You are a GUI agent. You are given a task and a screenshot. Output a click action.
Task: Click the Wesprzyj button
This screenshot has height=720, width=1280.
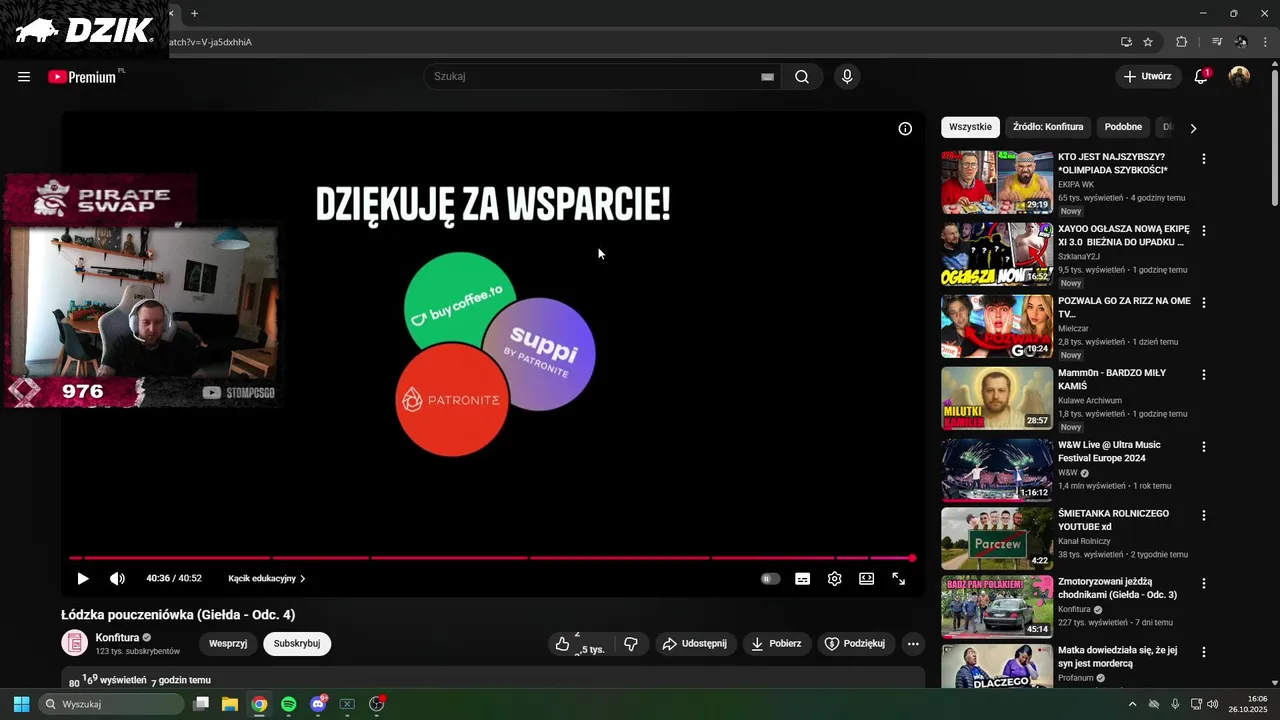click(x=228, y=644)
